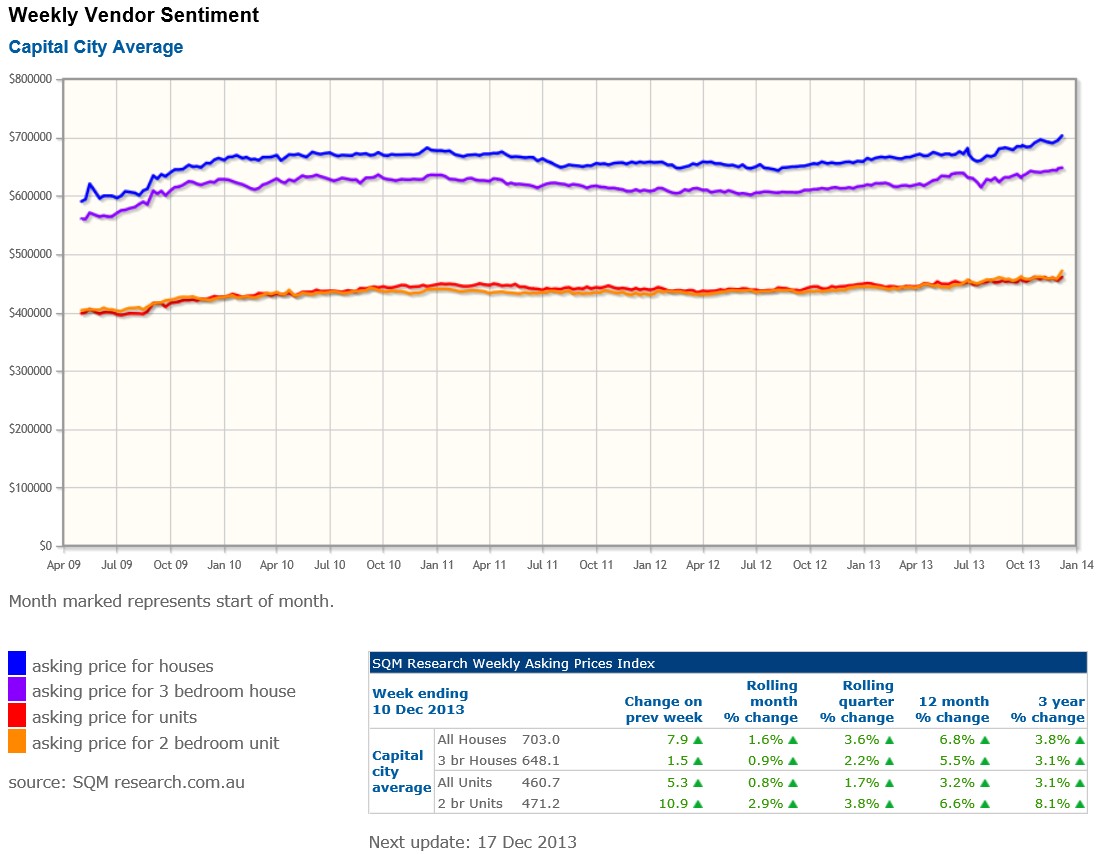
Task: Click the '12 month % change' column header
Action: click(x=952, y=709)
